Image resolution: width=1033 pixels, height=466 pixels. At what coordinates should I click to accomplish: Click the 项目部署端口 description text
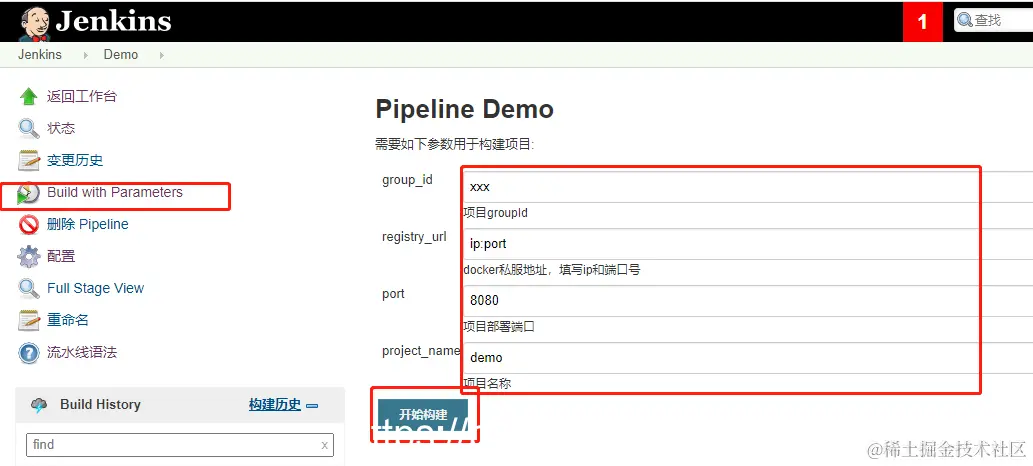pos(499,326)
